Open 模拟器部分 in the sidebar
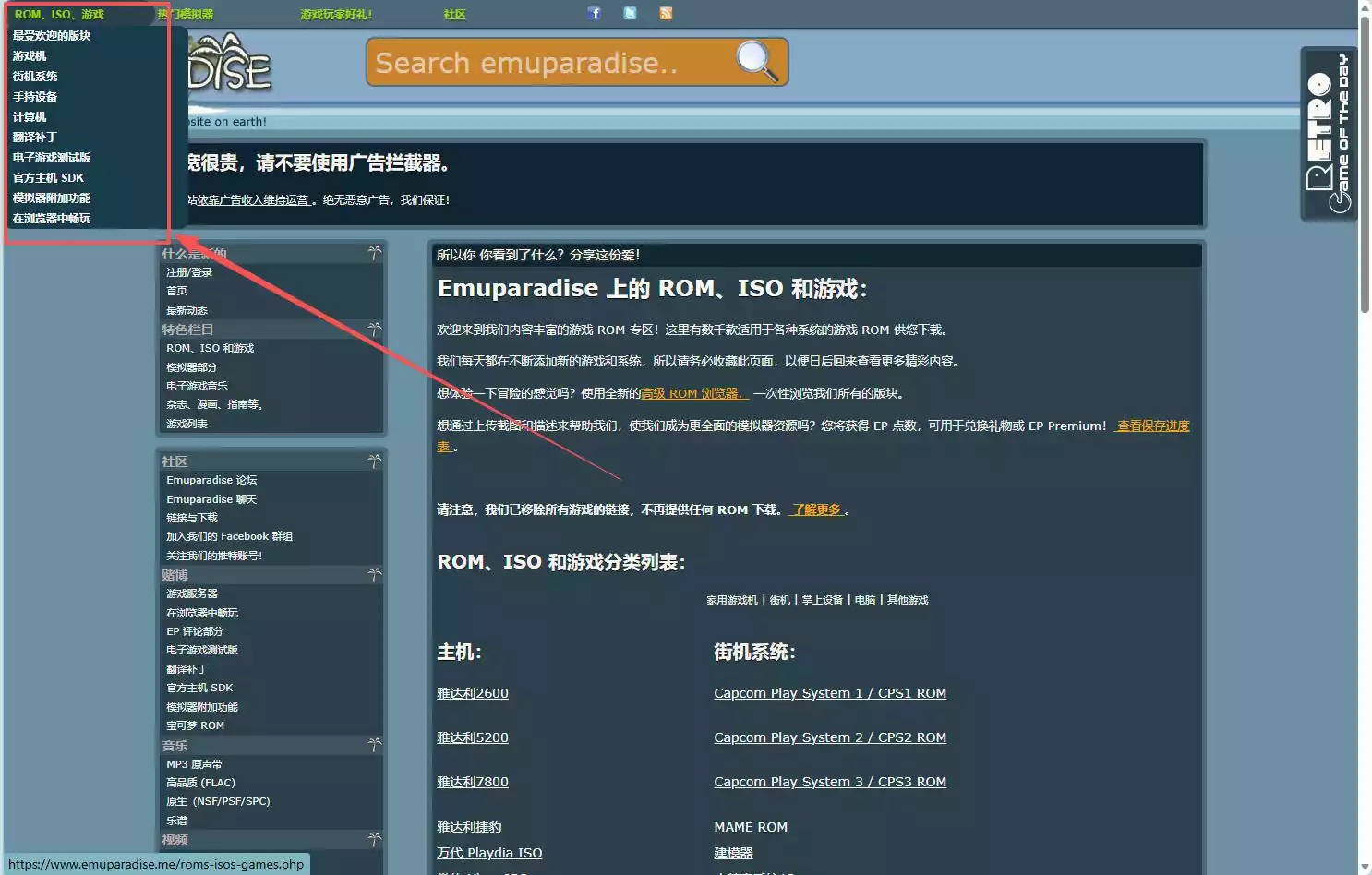 [192, 367]
